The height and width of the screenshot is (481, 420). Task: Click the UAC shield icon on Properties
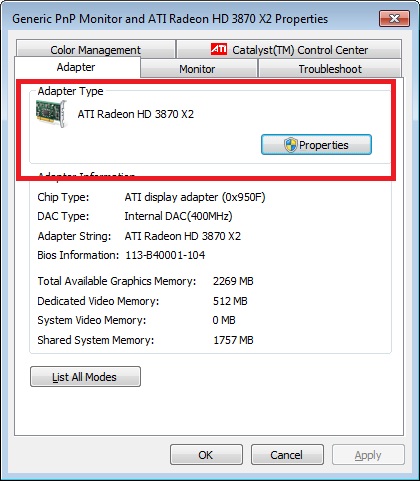coord(290,145)
